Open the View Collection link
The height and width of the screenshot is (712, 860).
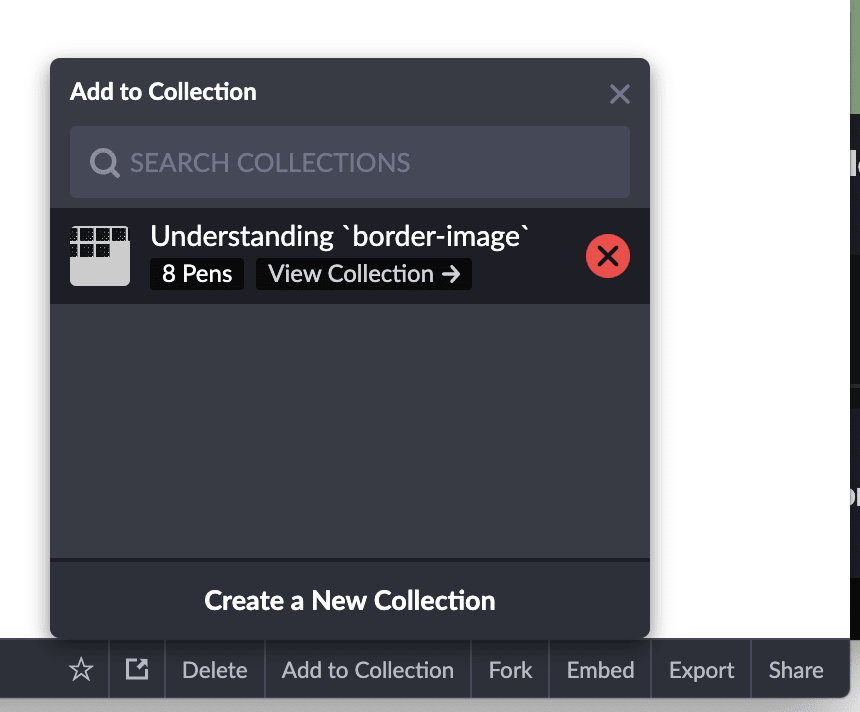pos(364,274)
